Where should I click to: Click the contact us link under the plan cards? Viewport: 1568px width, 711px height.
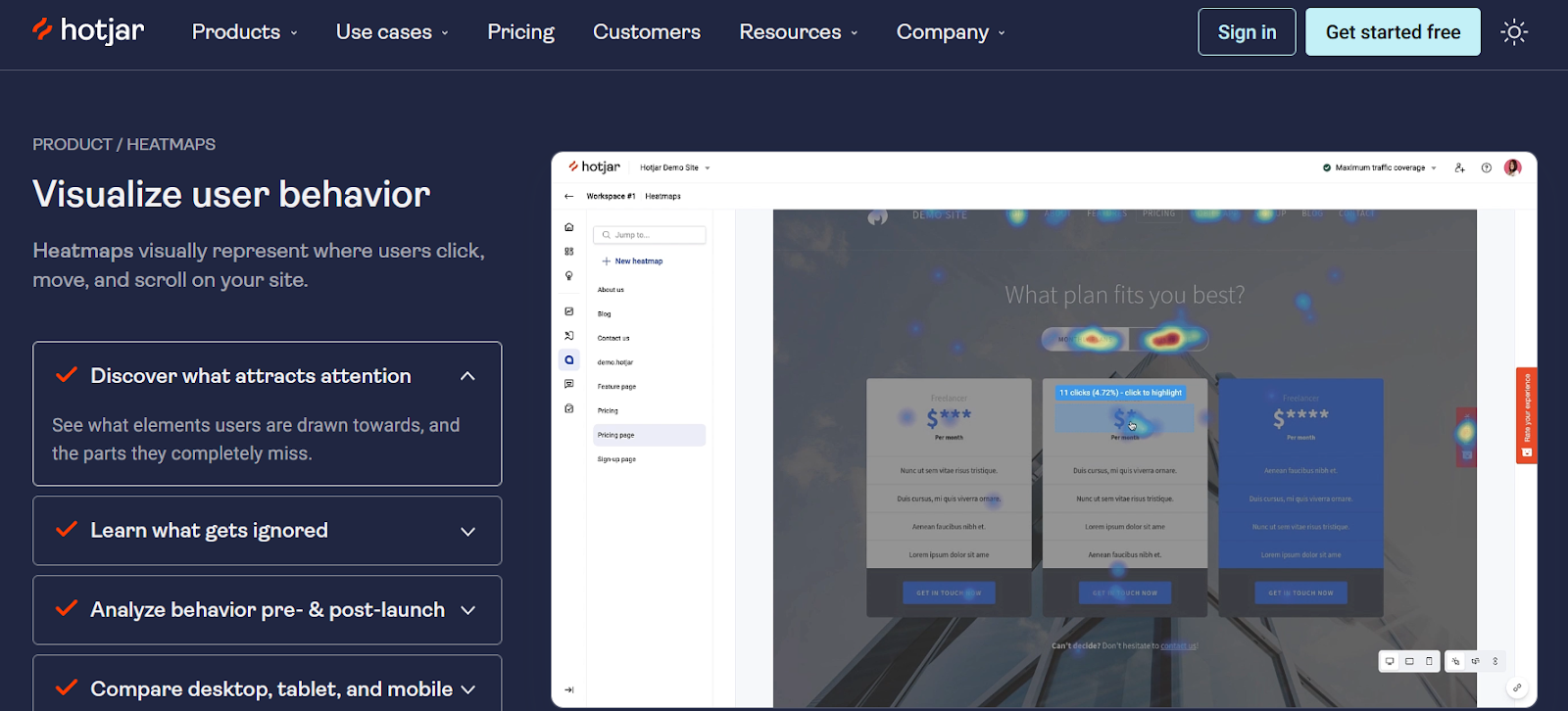[1178, 646]
